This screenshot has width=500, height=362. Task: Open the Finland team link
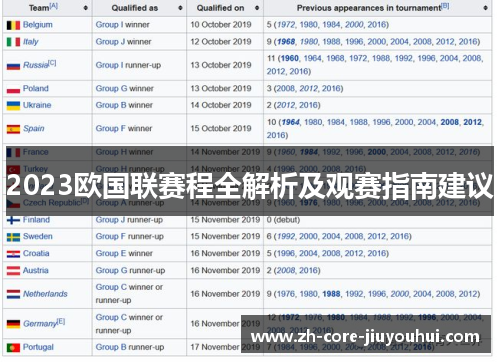pyautogui.click(x=36, y=220)
